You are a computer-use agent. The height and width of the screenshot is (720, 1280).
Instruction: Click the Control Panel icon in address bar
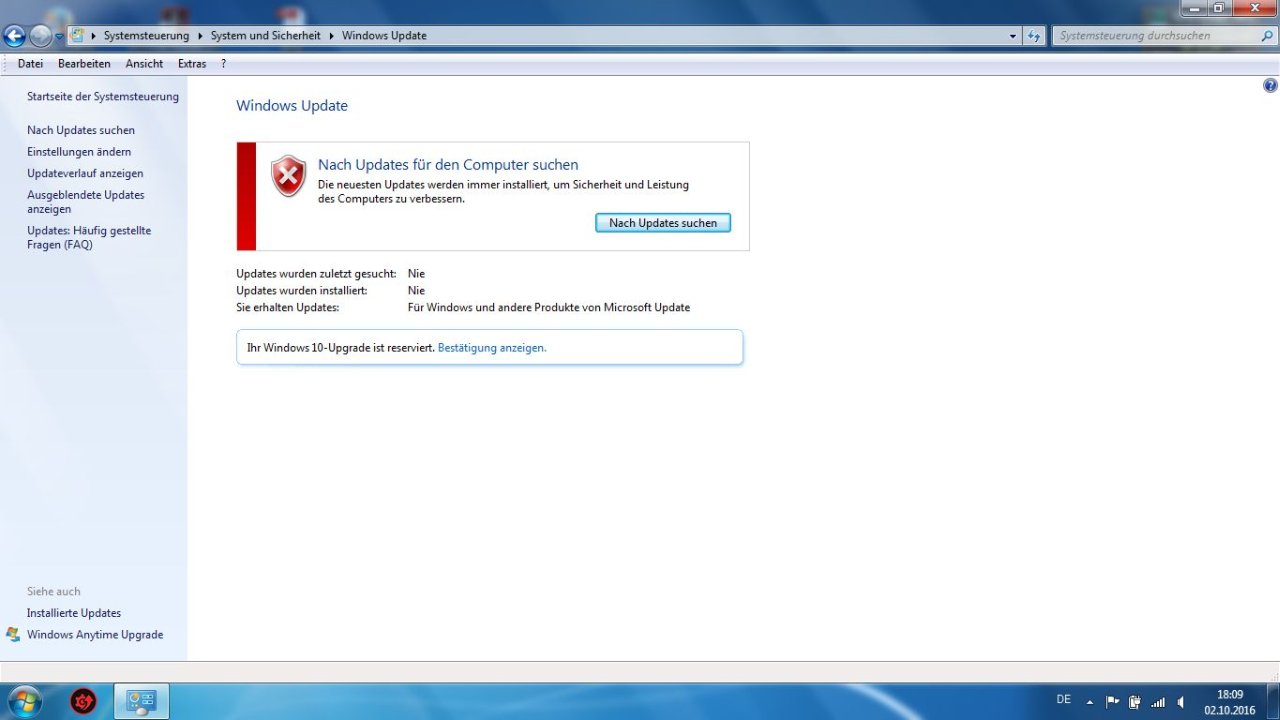tap(77, 35)
